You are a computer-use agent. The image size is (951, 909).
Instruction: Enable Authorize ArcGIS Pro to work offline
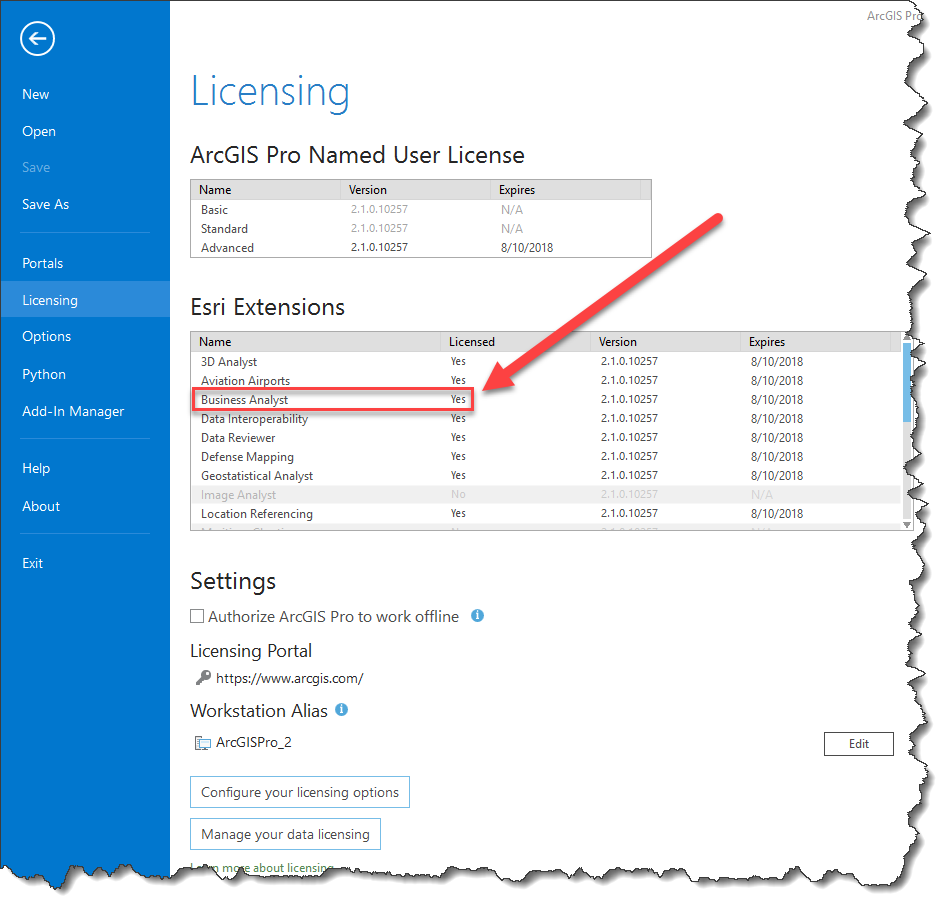pyautogui.click(x=197, y=616)
